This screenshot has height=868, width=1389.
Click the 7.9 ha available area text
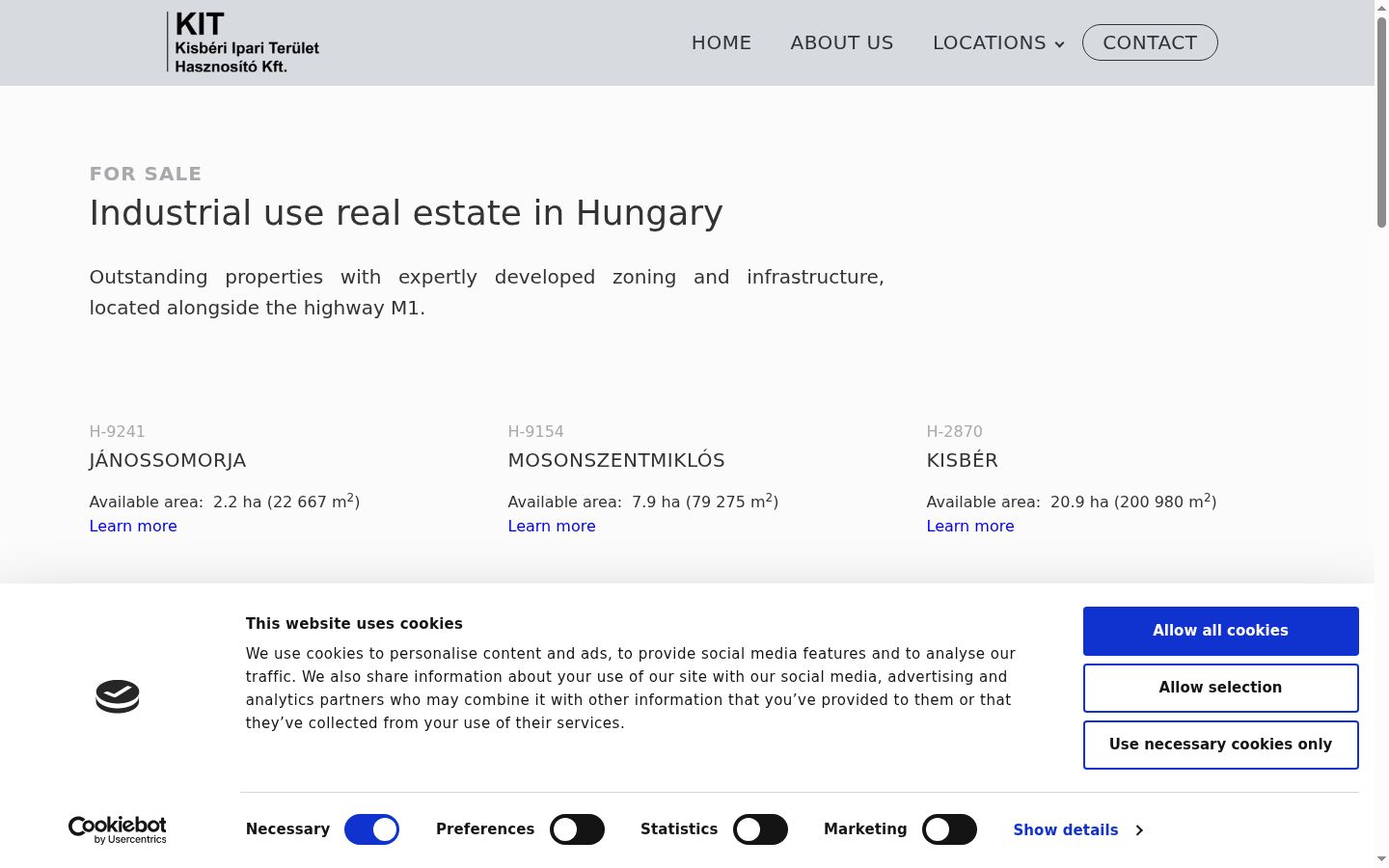pos(643,501)
